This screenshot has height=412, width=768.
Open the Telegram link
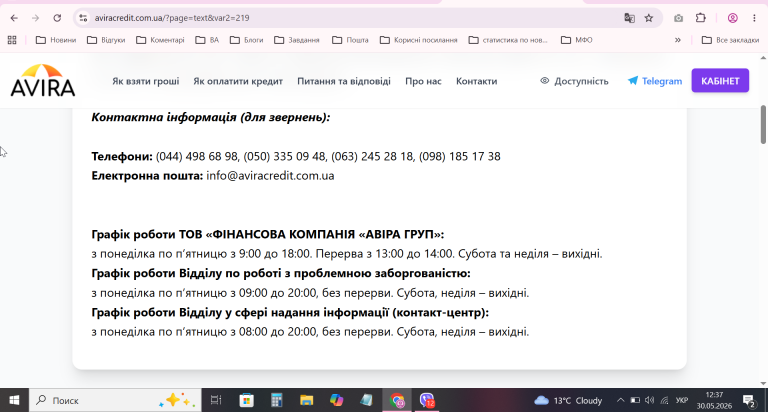click(655, 81)
